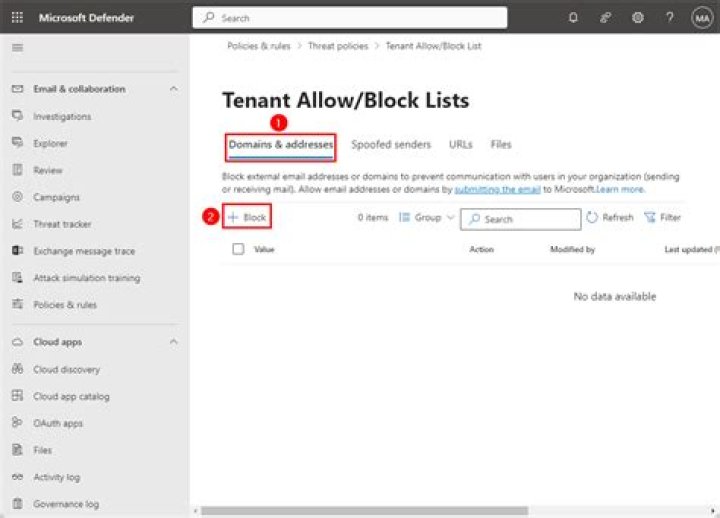Switch to Domains & addresses tab
The width and height of the screenshot is (720, 518).
(281, 145)
